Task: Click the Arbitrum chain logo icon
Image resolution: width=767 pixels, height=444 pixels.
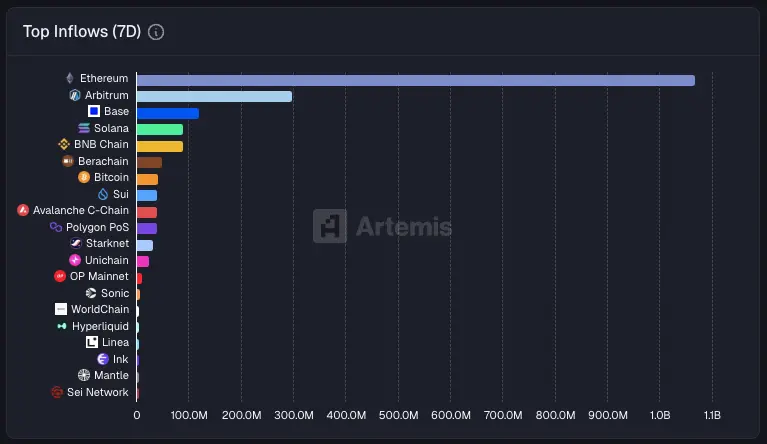Action: coord(75,95)
